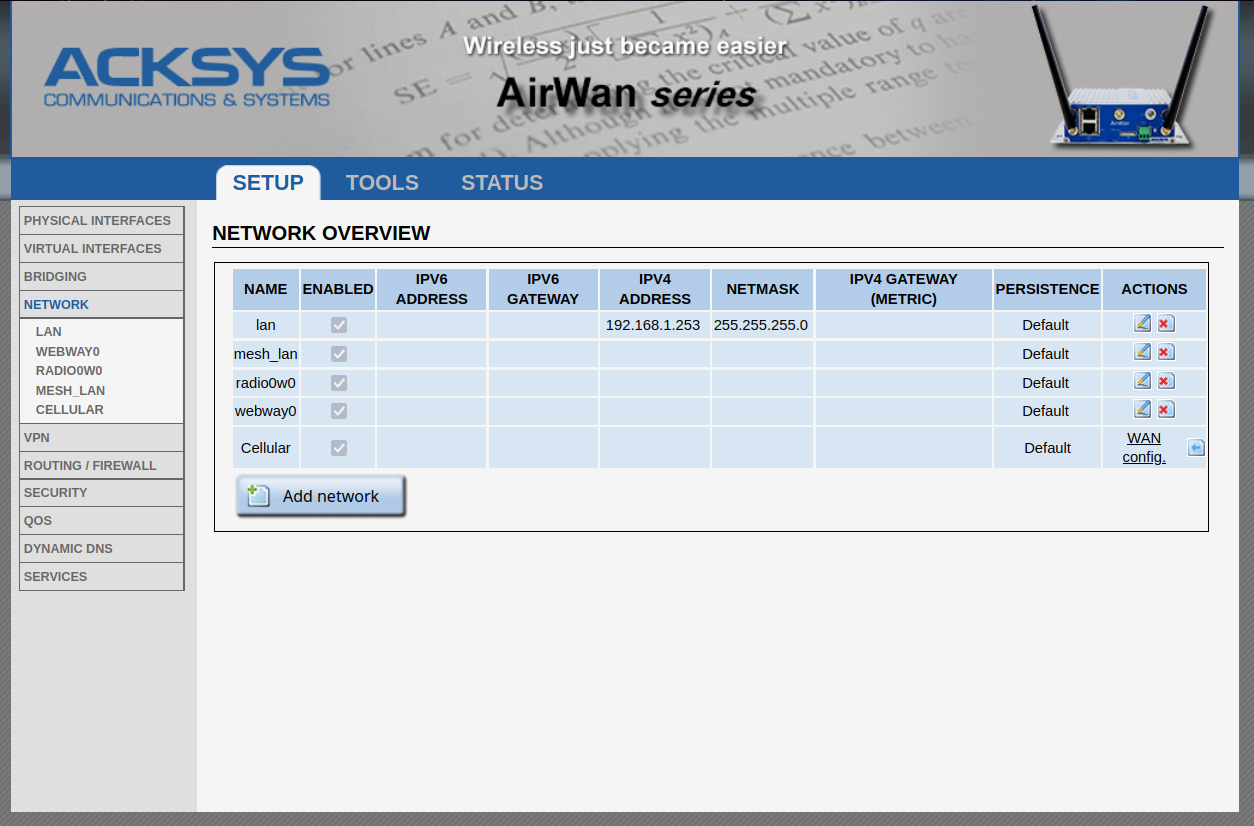This screenshot has height=826, width=1254.
Task: Click the delete icon for lan network
Action: (1165, 323)
